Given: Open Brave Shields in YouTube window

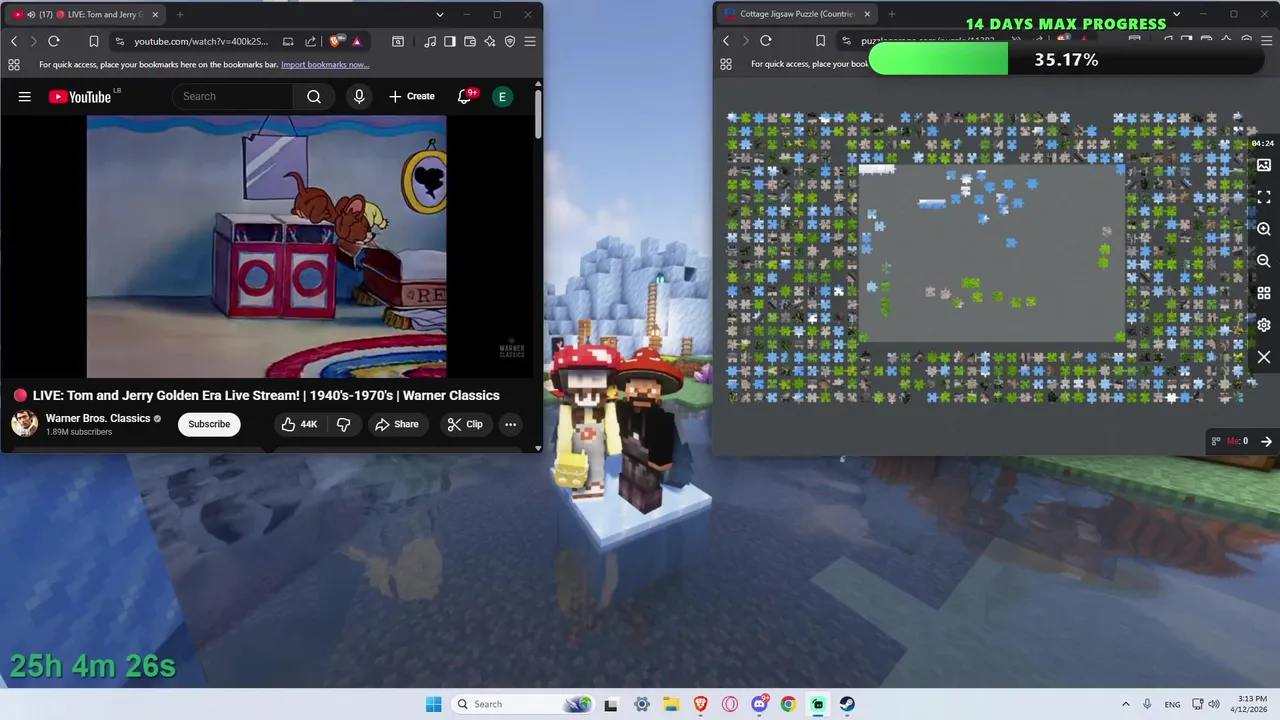Looking at the screenshot, I should (335, 41).
